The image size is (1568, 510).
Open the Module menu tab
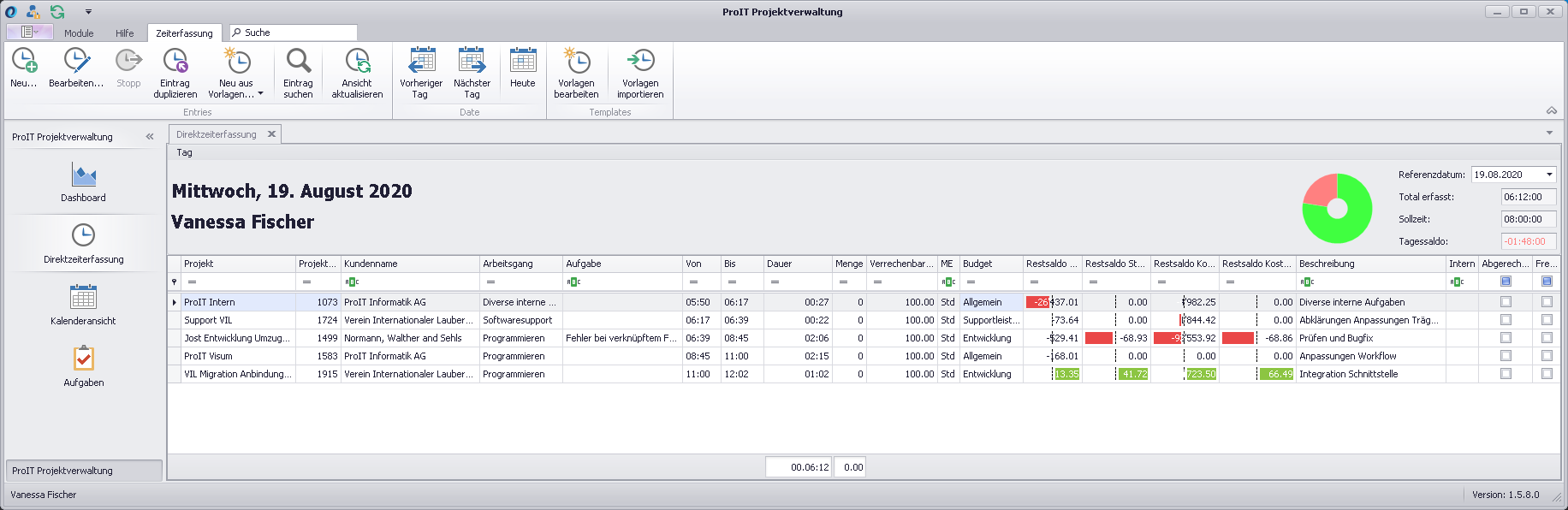pyautogui.click(x=79, y=33)
